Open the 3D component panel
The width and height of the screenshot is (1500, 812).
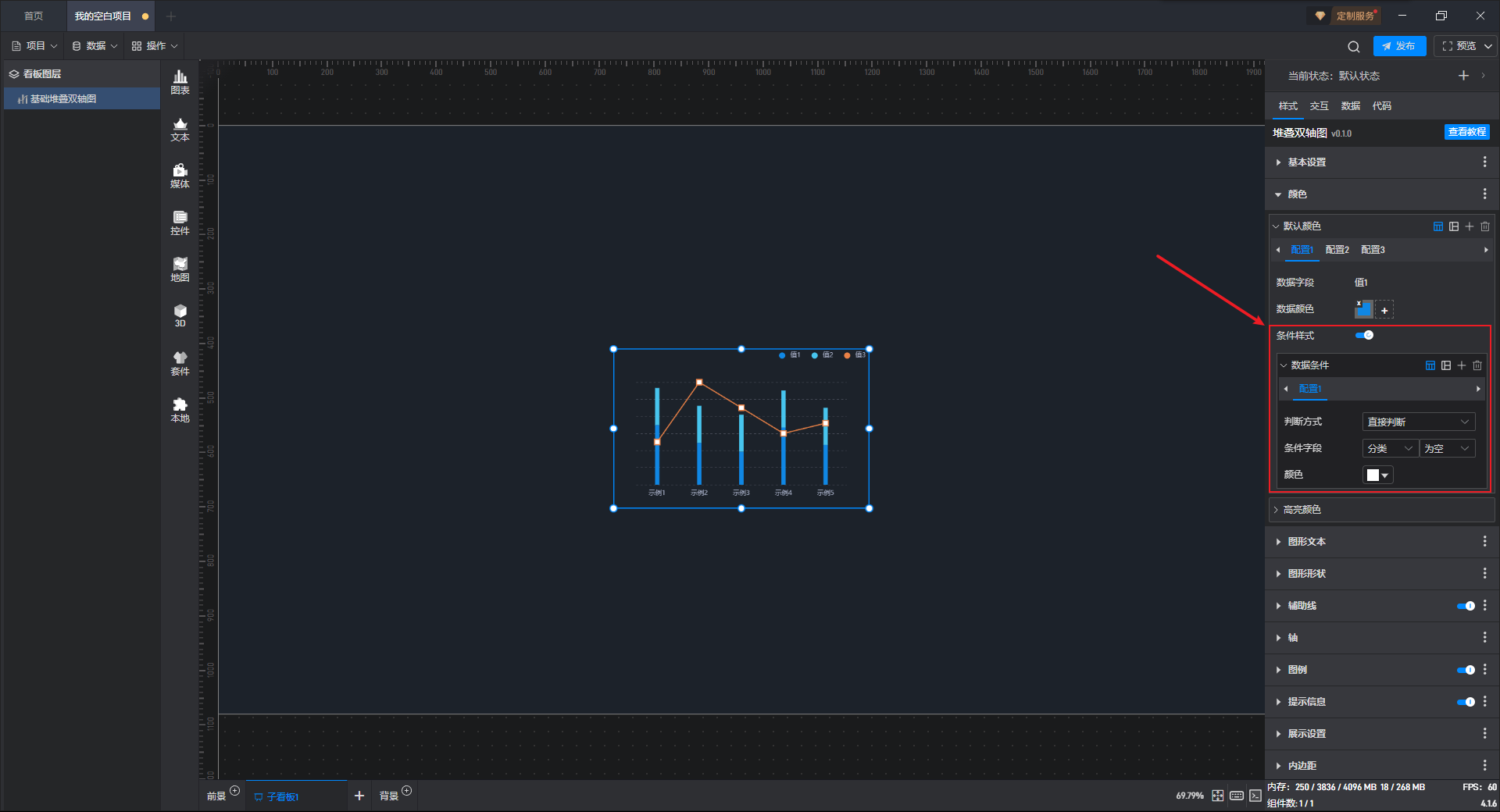(x=180, y=315)
